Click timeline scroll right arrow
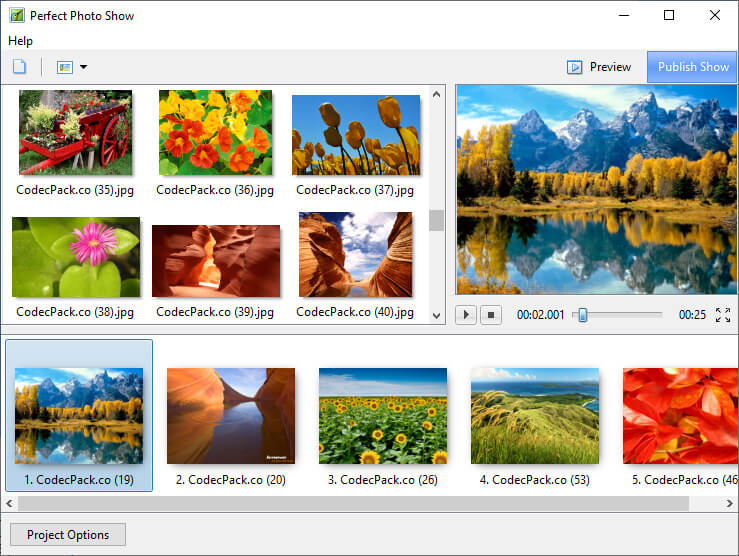 pos(729,503)
